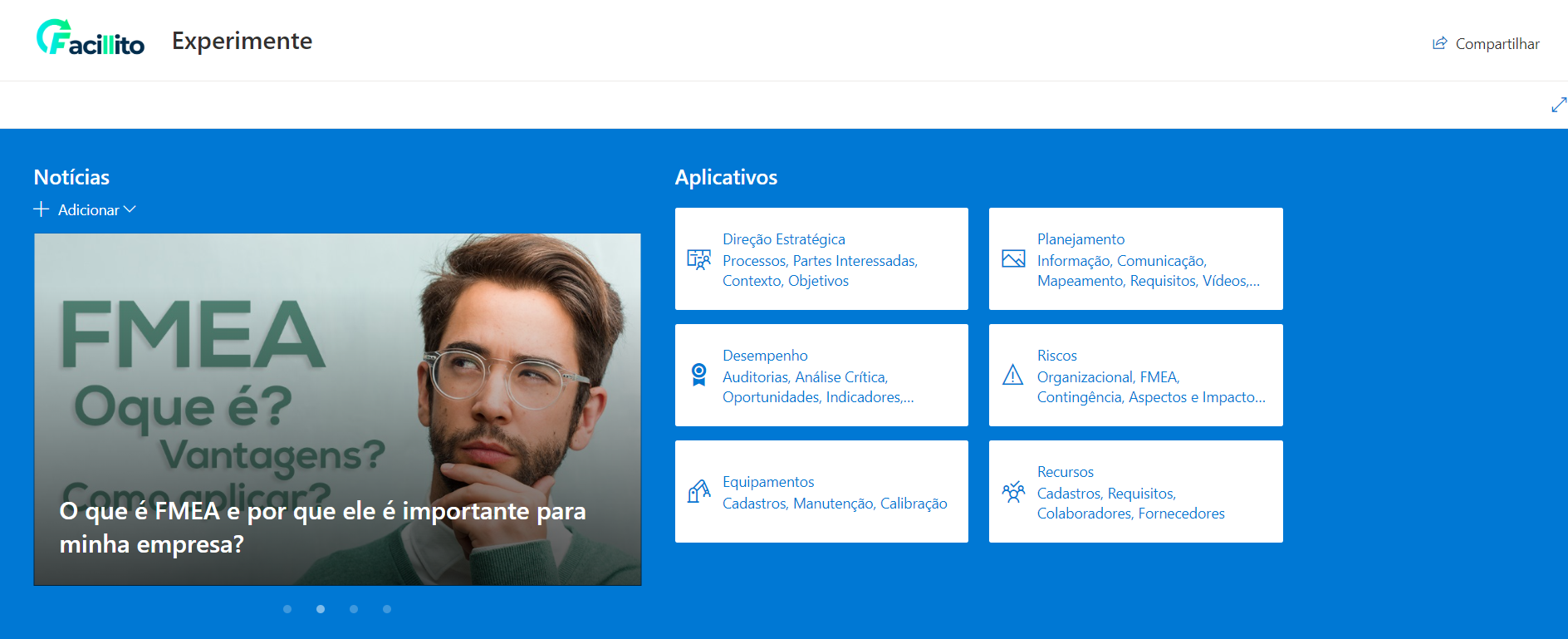Click the Desempenho ribbon badge icon

click(699, 375)
